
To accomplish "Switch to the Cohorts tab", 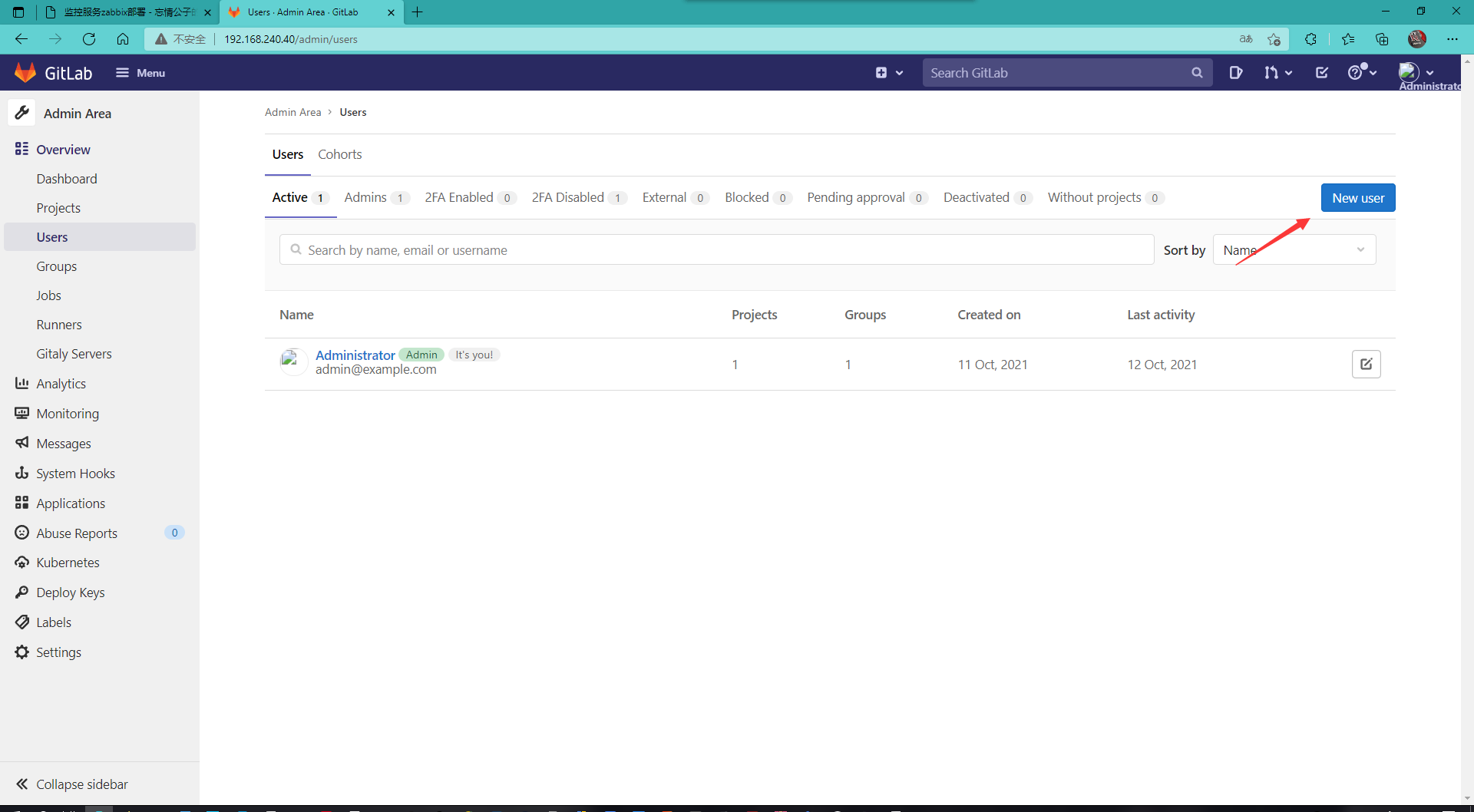I will click(340, 154).
